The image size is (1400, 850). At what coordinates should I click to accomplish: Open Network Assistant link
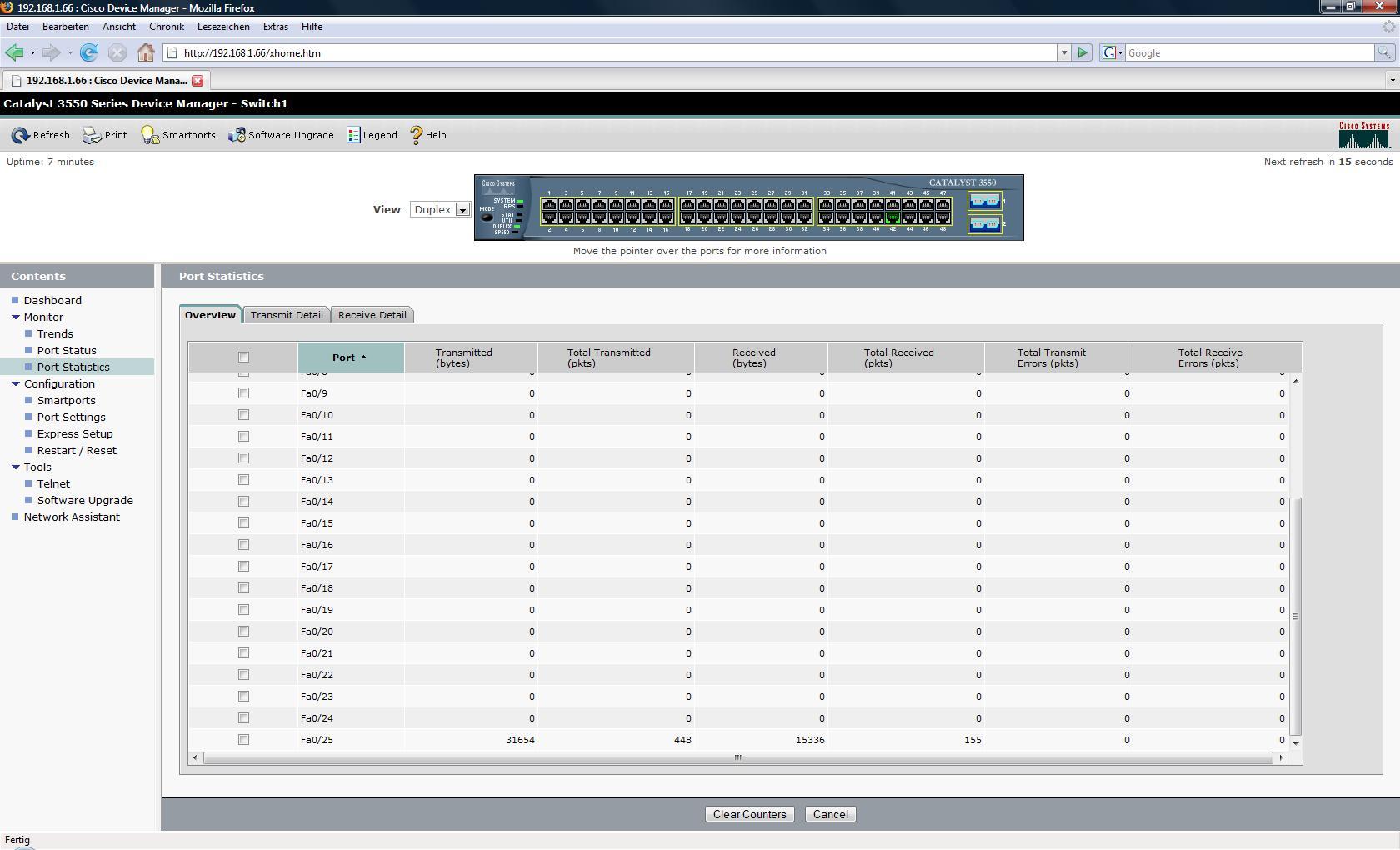(72, 517)
